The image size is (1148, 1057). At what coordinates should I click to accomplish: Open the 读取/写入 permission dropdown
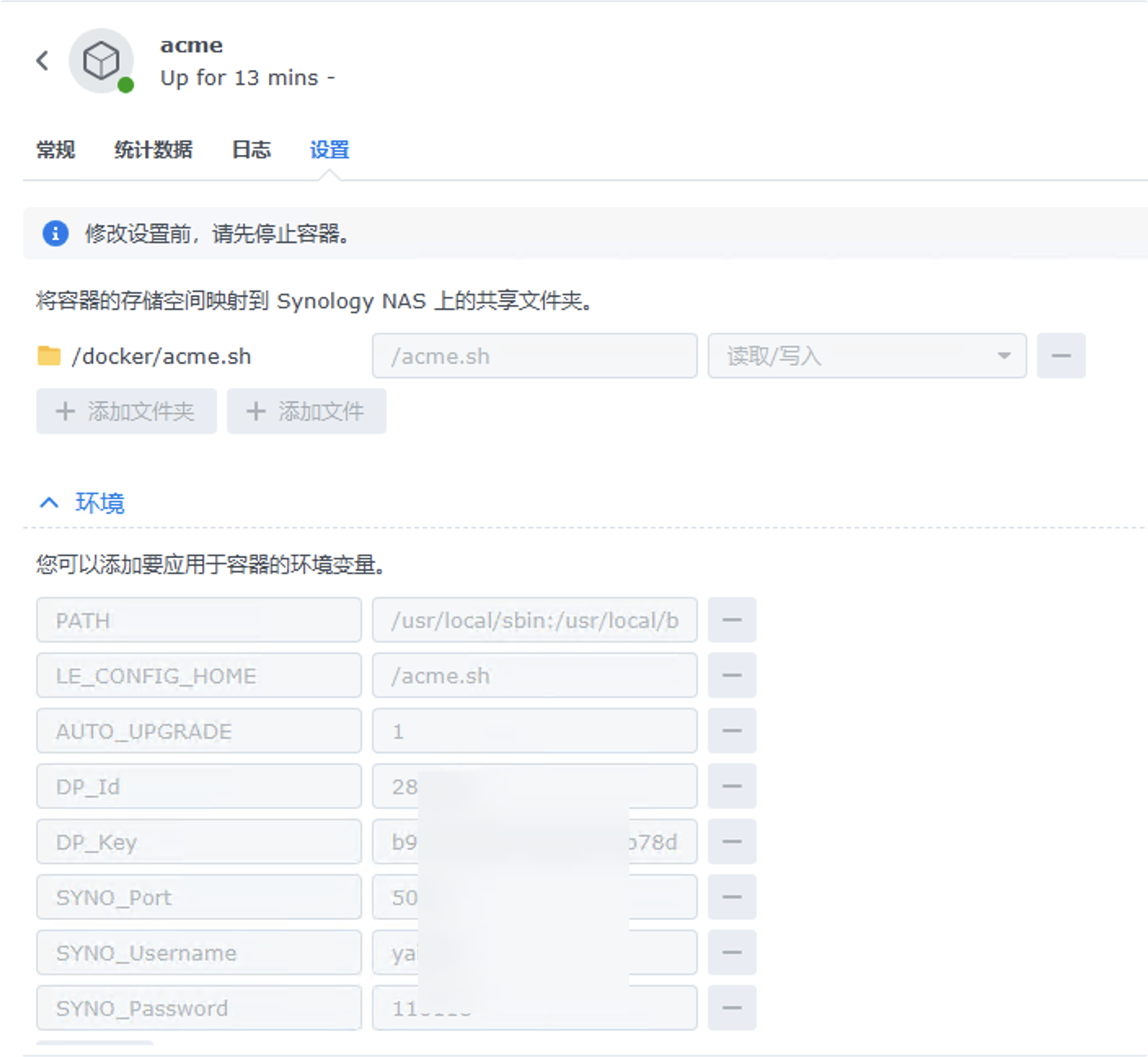[866, 356]
